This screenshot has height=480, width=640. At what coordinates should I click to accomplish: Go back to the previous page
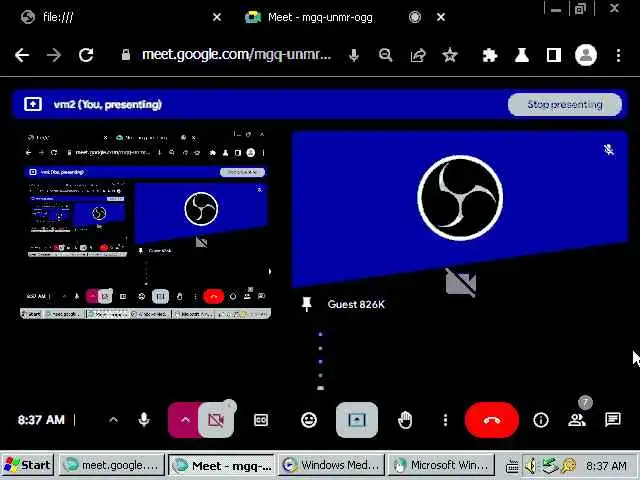point(22,55)
